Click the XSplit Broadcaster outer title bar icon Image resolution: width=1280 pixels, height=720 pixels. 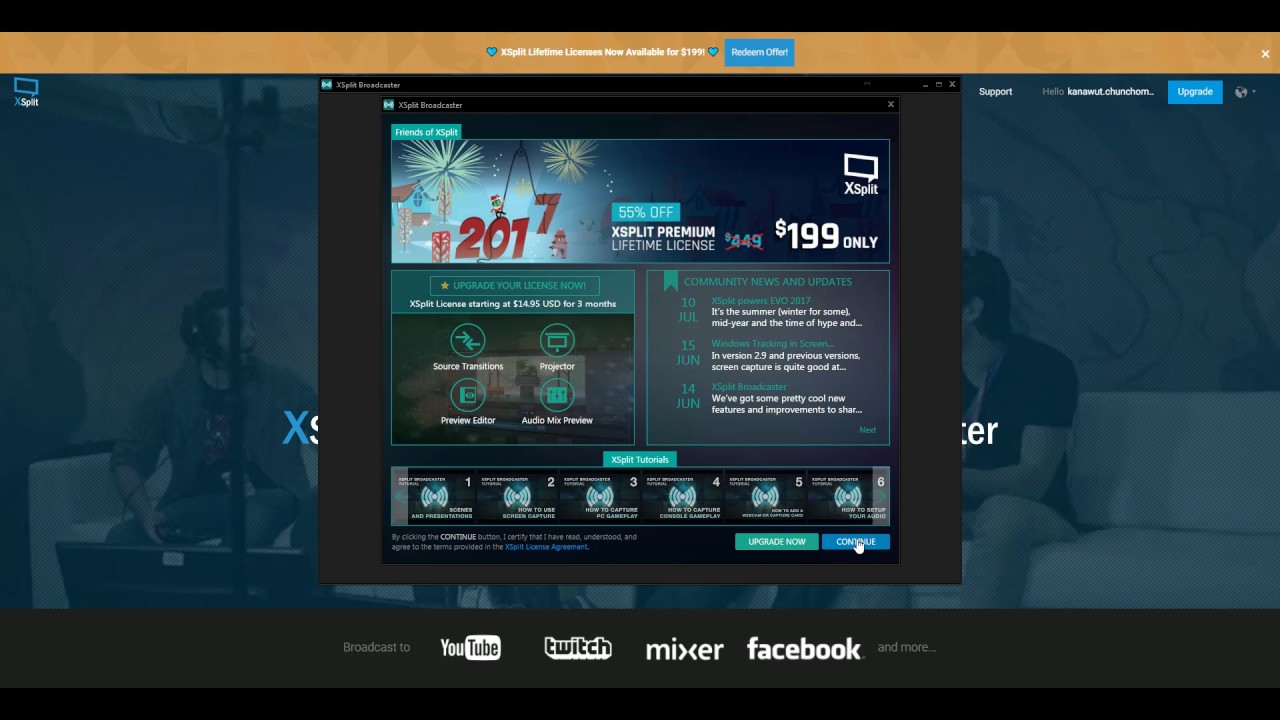(327, 85)
